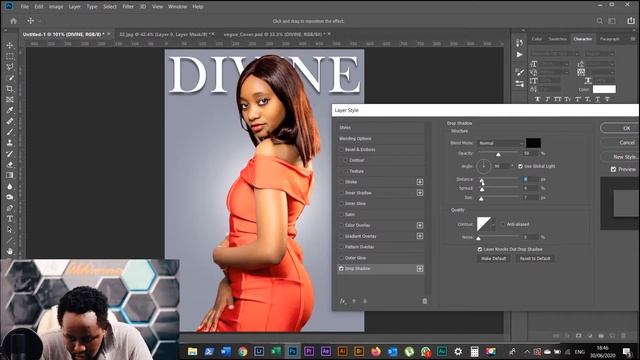This screenshot has height=360, width=640.
Task: Add another Color Overlay with plus icon
Action: 420,225
